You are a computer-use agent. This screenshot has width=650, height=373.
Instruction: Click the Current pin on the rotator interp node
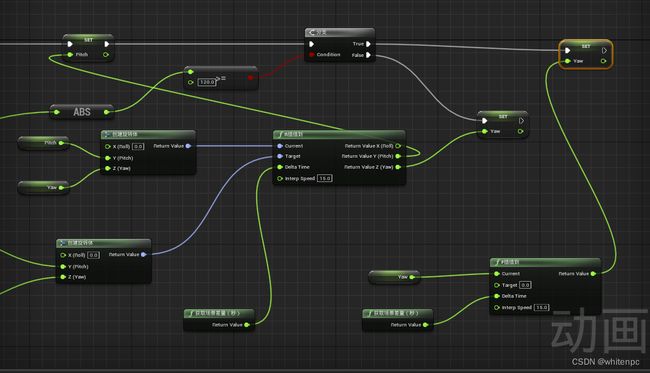click(x=280, y=146)
